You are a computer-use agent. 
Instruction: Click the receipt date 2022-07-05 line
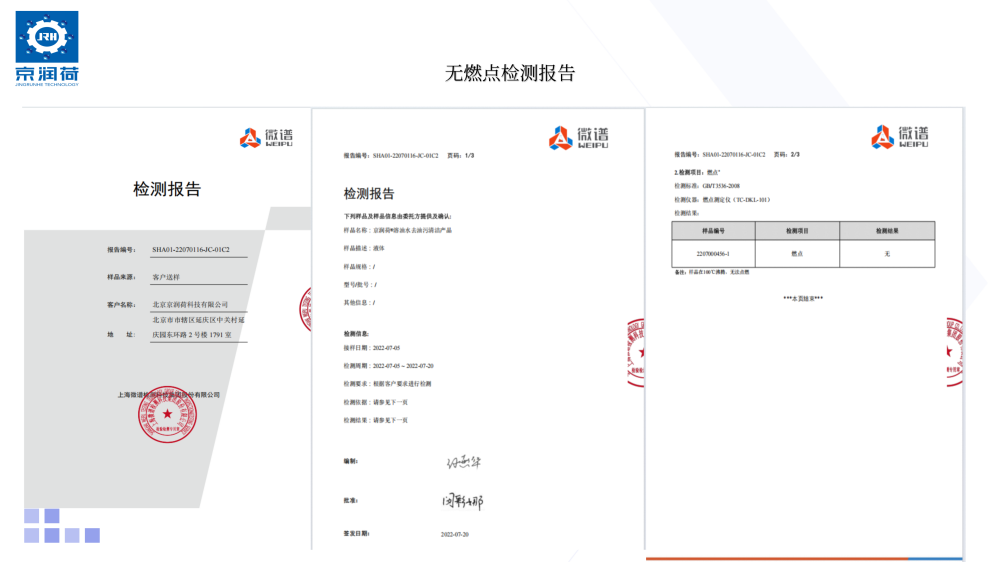[x=372, y=348]
